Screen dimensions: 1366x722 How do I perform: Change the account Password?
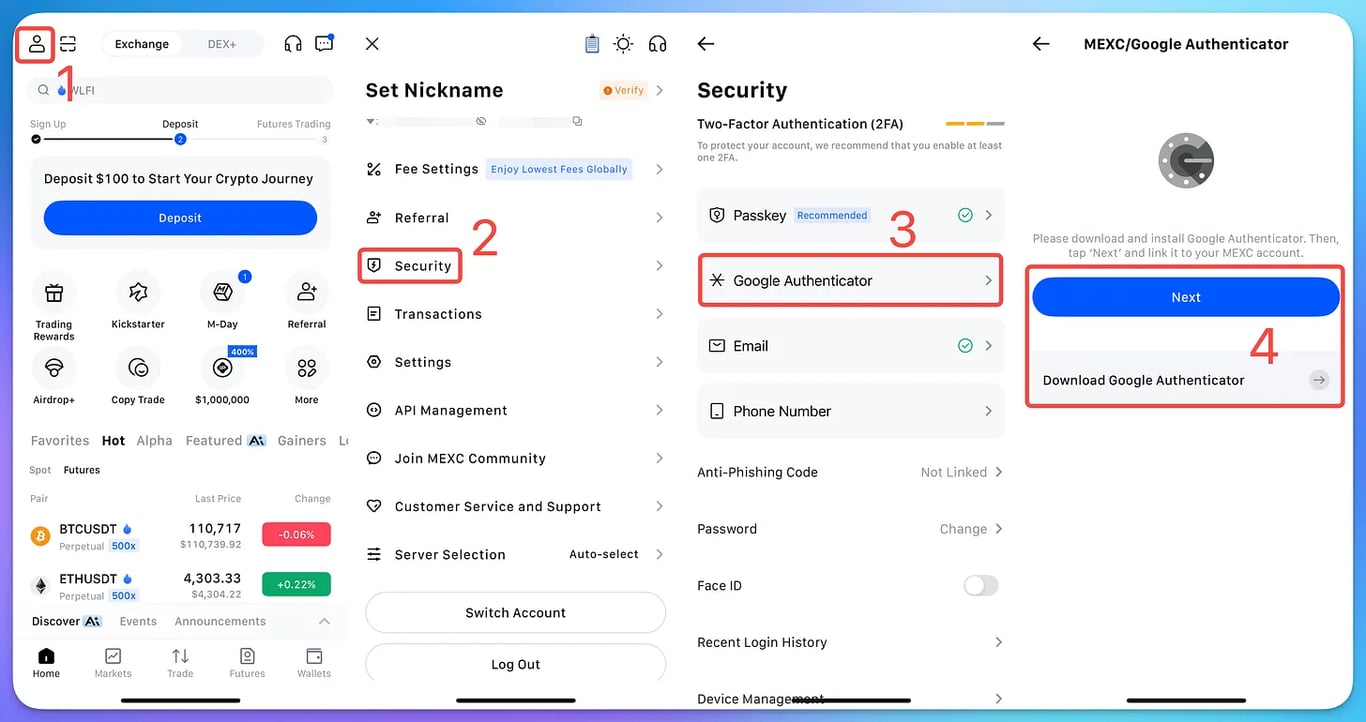pos(850,529)
